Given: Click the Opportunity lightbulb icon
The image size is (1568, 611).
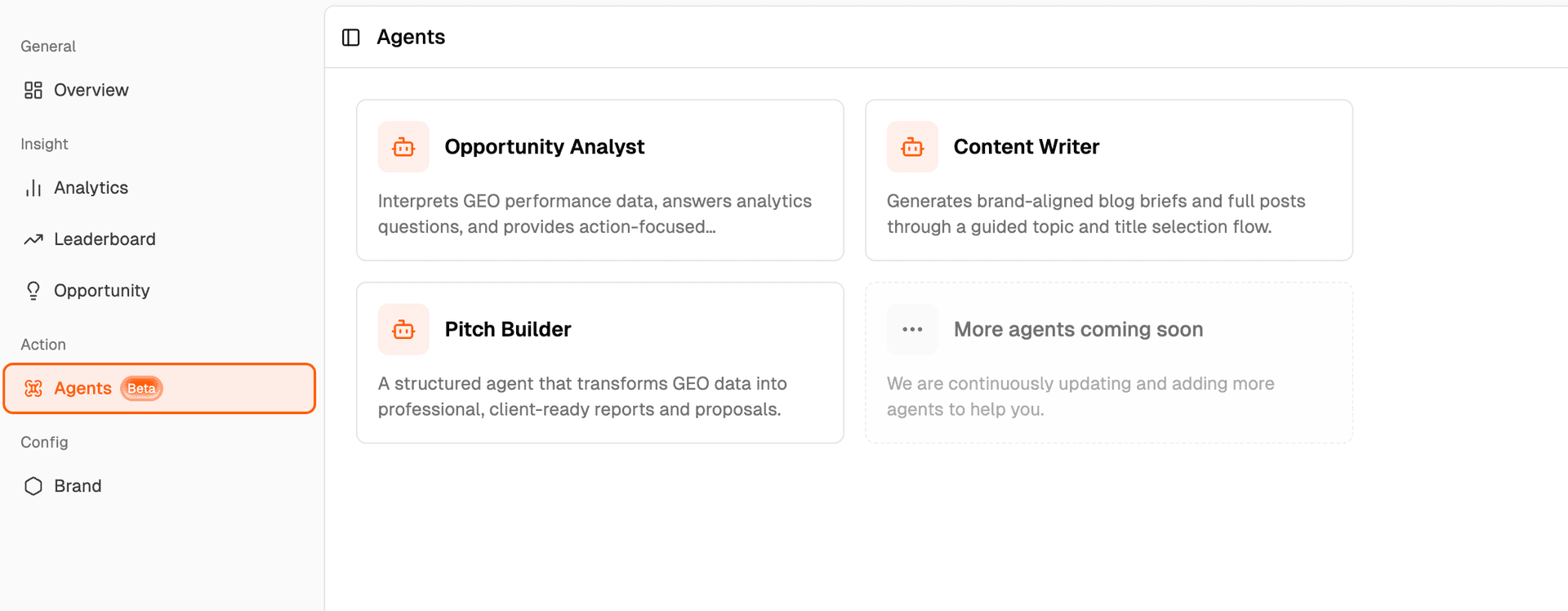Looking at the screenshot, I should point(33,291).
